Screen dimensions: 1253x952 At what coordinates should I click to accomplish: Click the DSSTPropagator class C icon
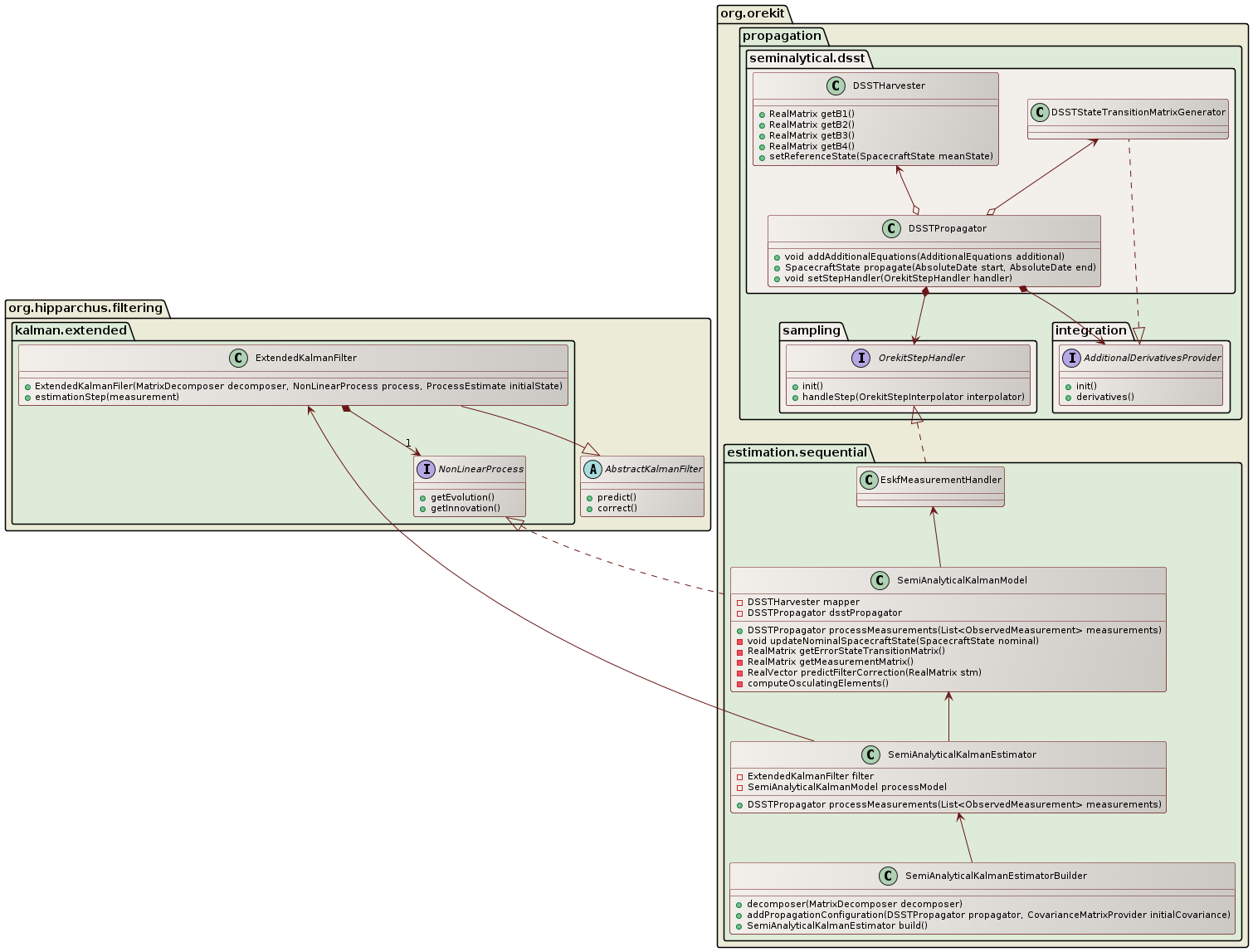click(893, 228)
